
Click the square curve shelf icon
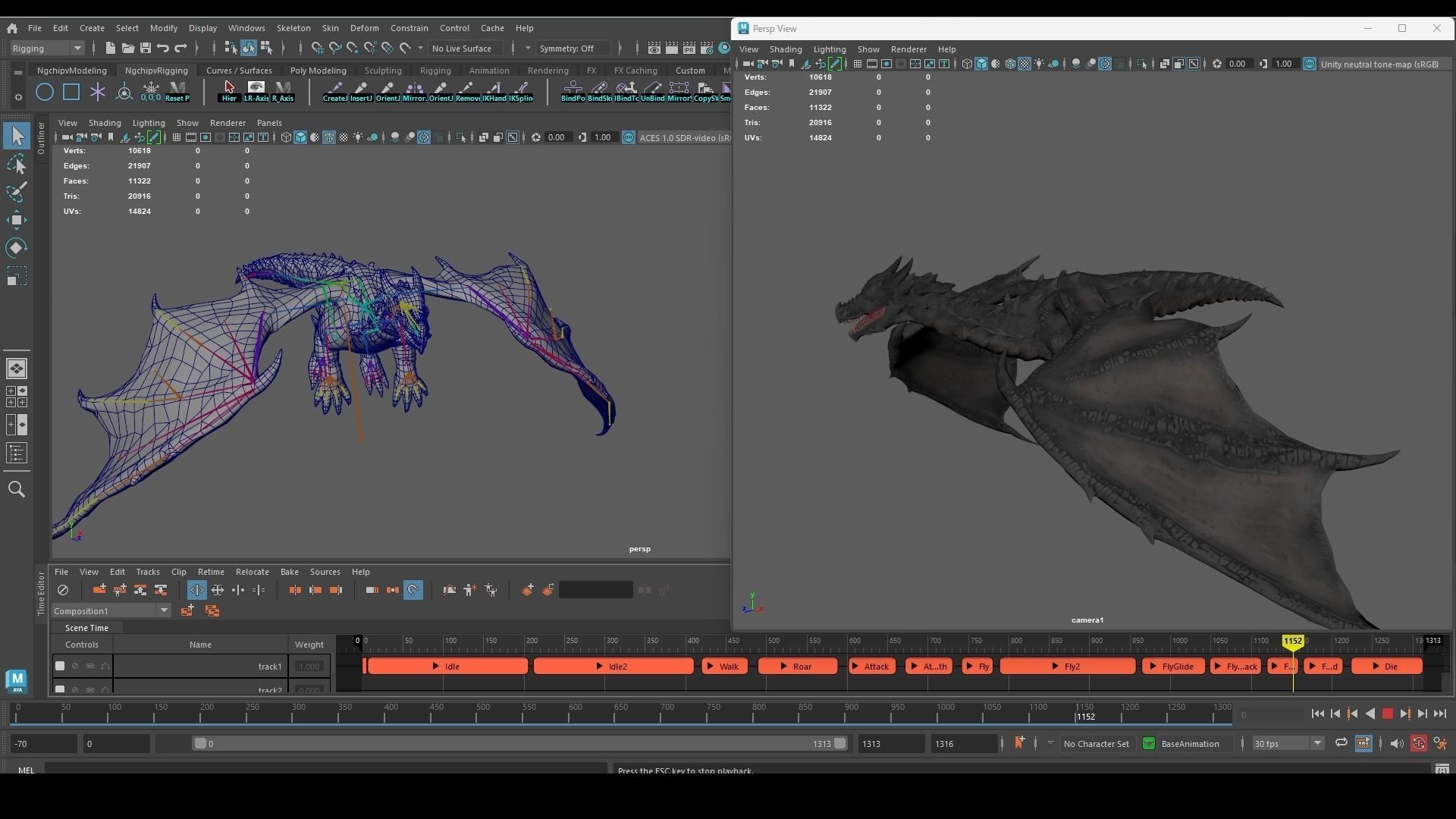(71, 93)
